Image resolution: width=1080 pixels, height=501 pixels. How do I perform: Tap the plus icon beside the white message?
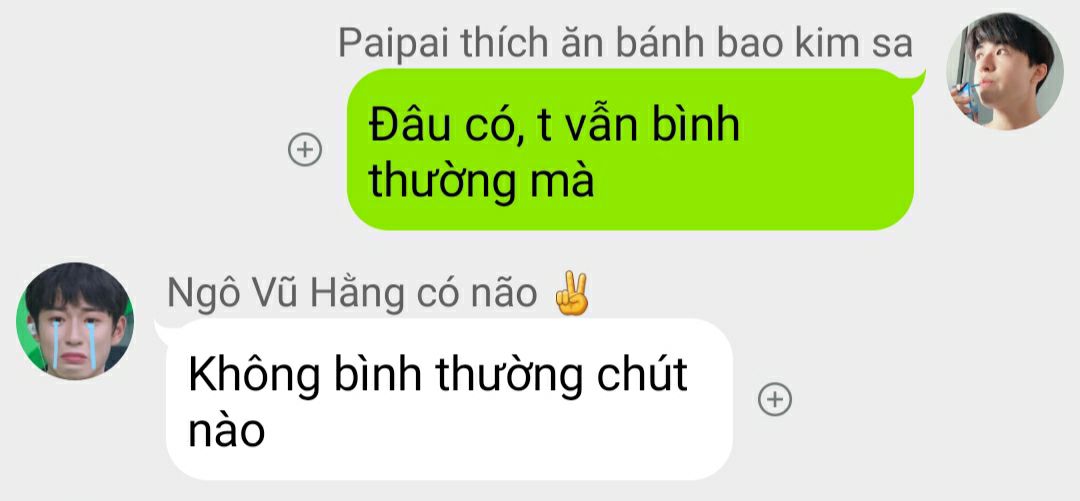(x=775, y=399)
